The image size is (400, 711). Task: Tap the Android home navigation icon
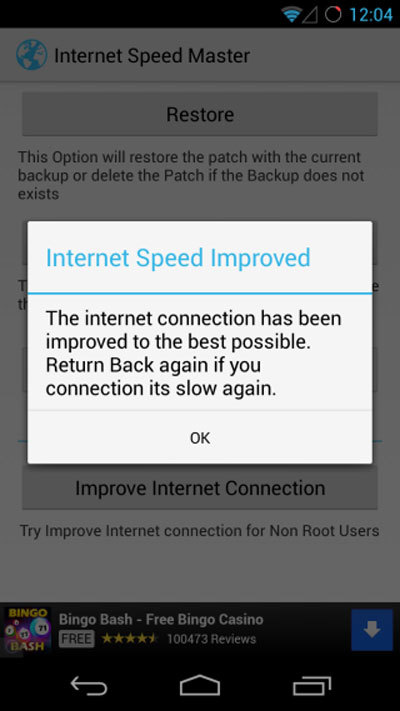point(200,685)
